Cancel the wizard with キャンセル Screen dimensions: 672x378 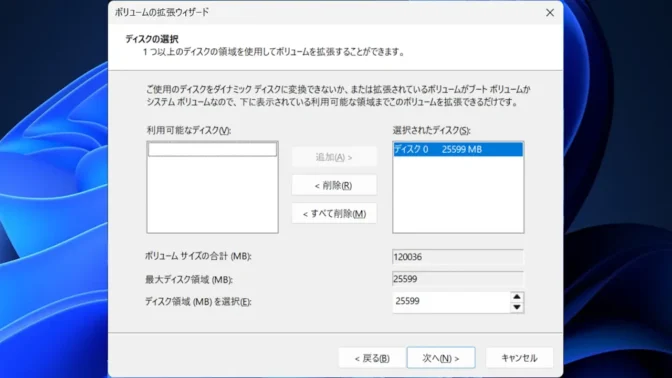519,358
